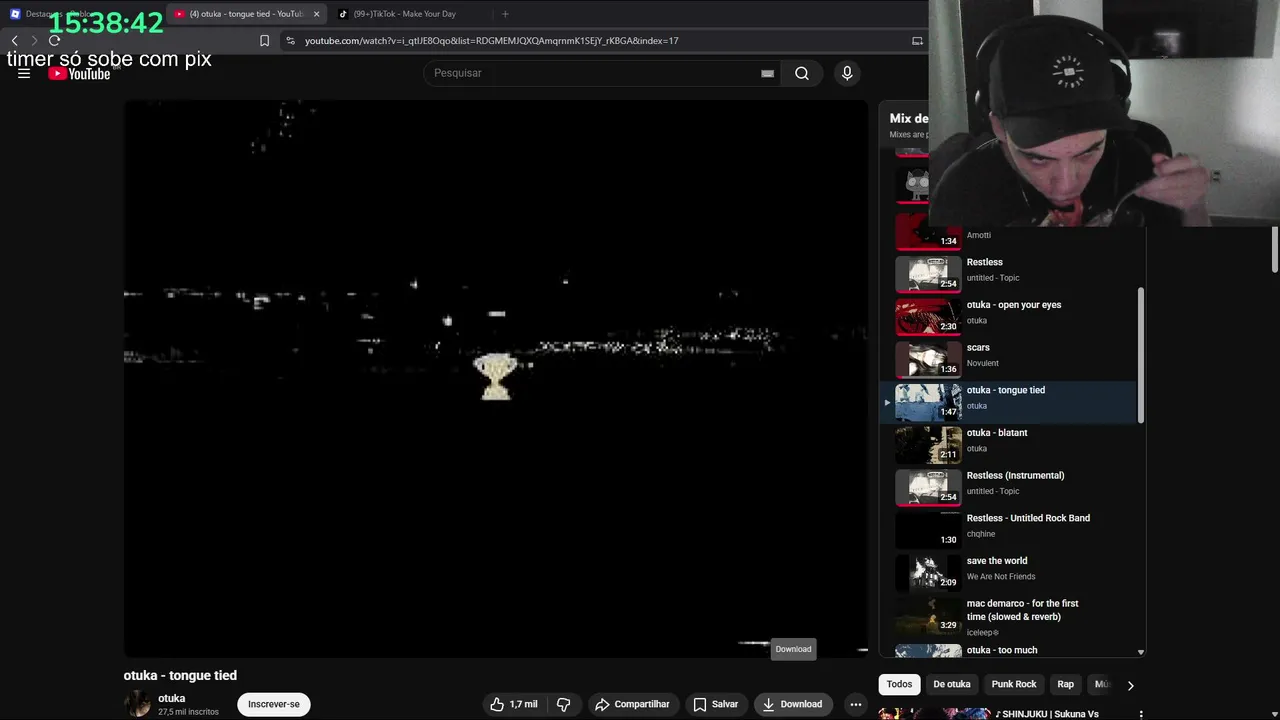Click inside the video player area
The height and width of the screenshot is (720, 1280).
click(496, 378)
